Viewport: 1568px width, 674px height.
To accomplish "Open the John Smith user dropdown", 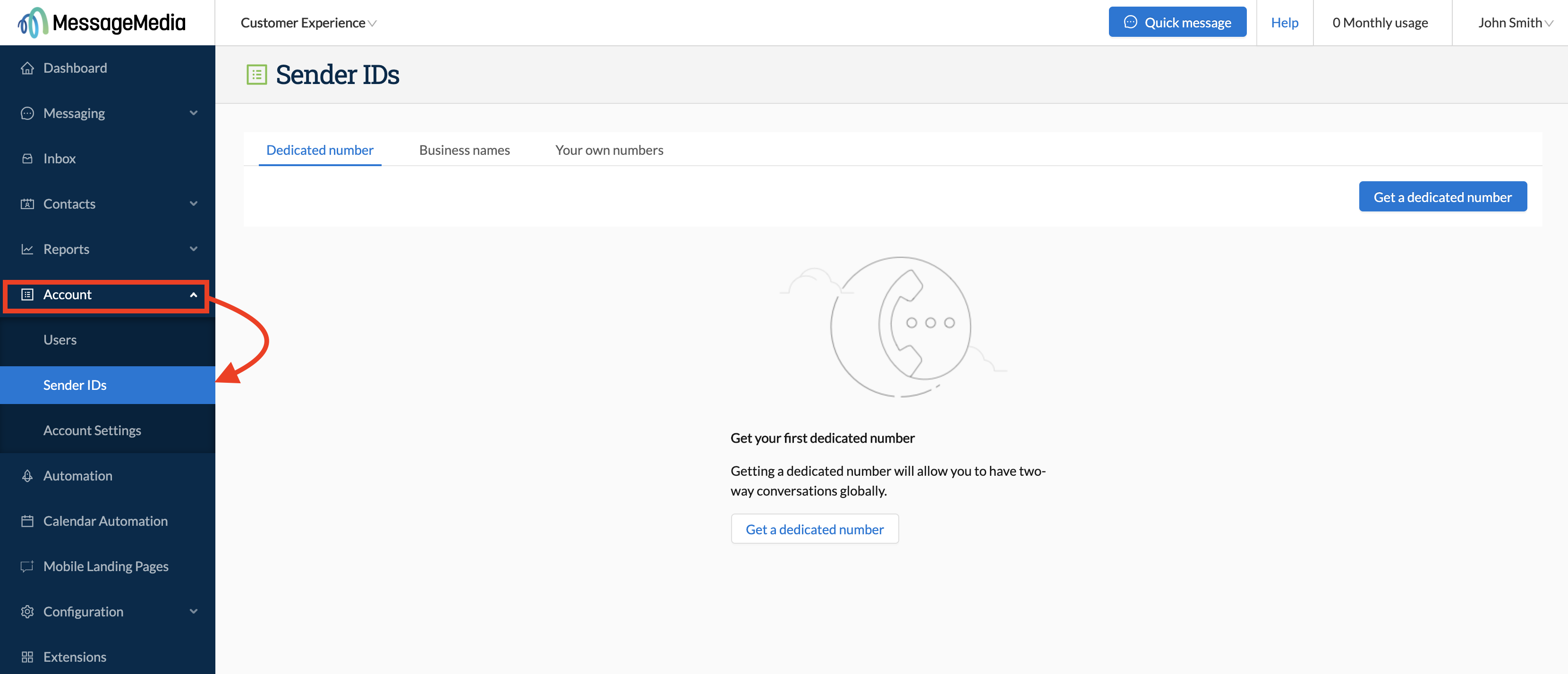I will click(x=1516, y=23).
